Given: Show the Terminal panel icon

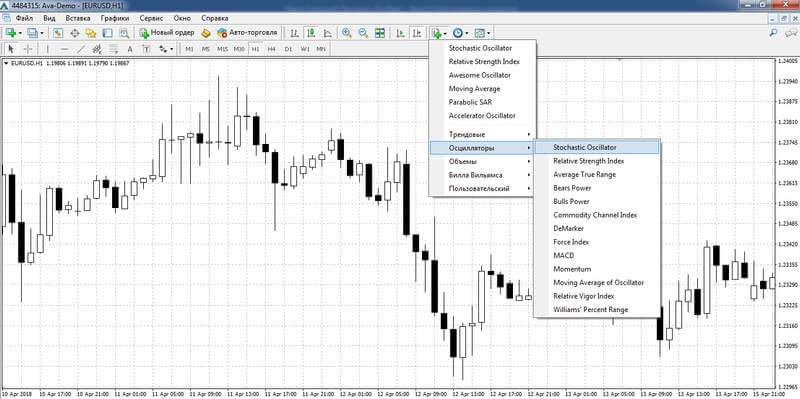Looking at the screenshot, I should click(107, 33).
